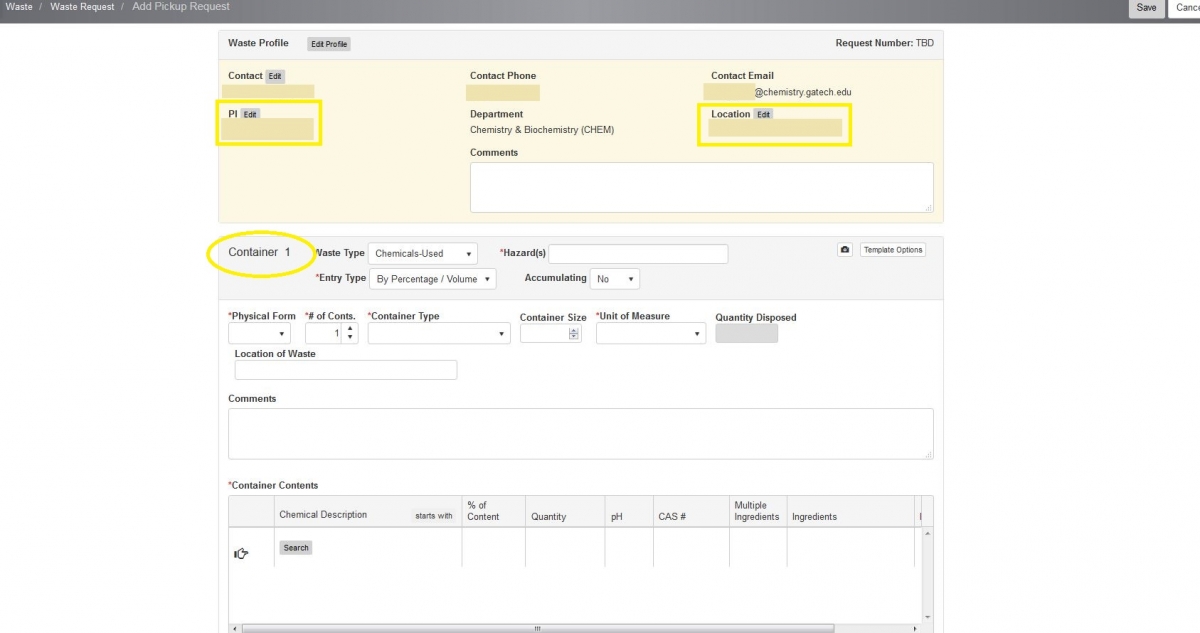Screen dimensions: 1200x633
Task: Select the Physical Form dropdown
Action: tap(259, 334)
